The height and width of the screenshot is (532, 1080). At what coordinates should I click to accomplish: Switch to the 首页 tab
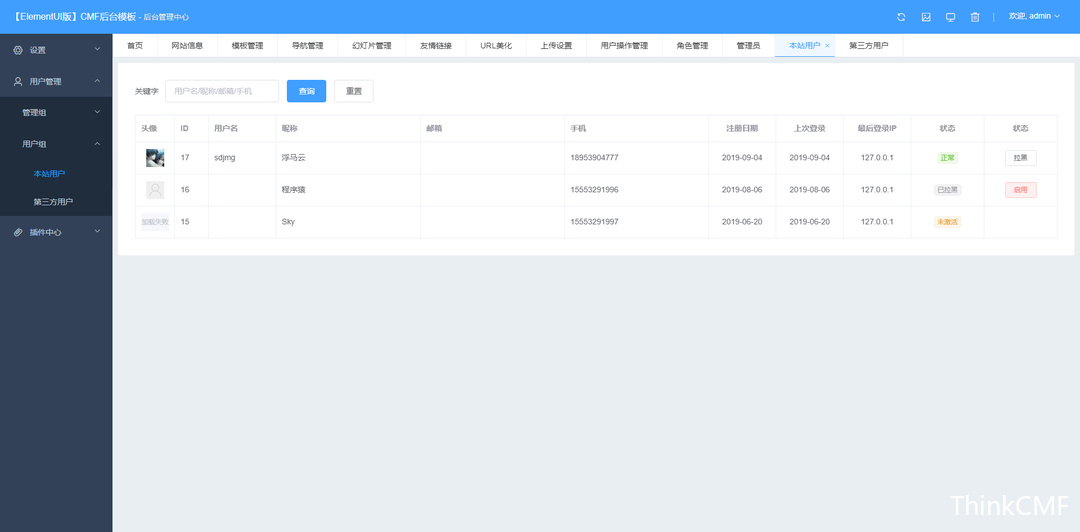(135, 45)
